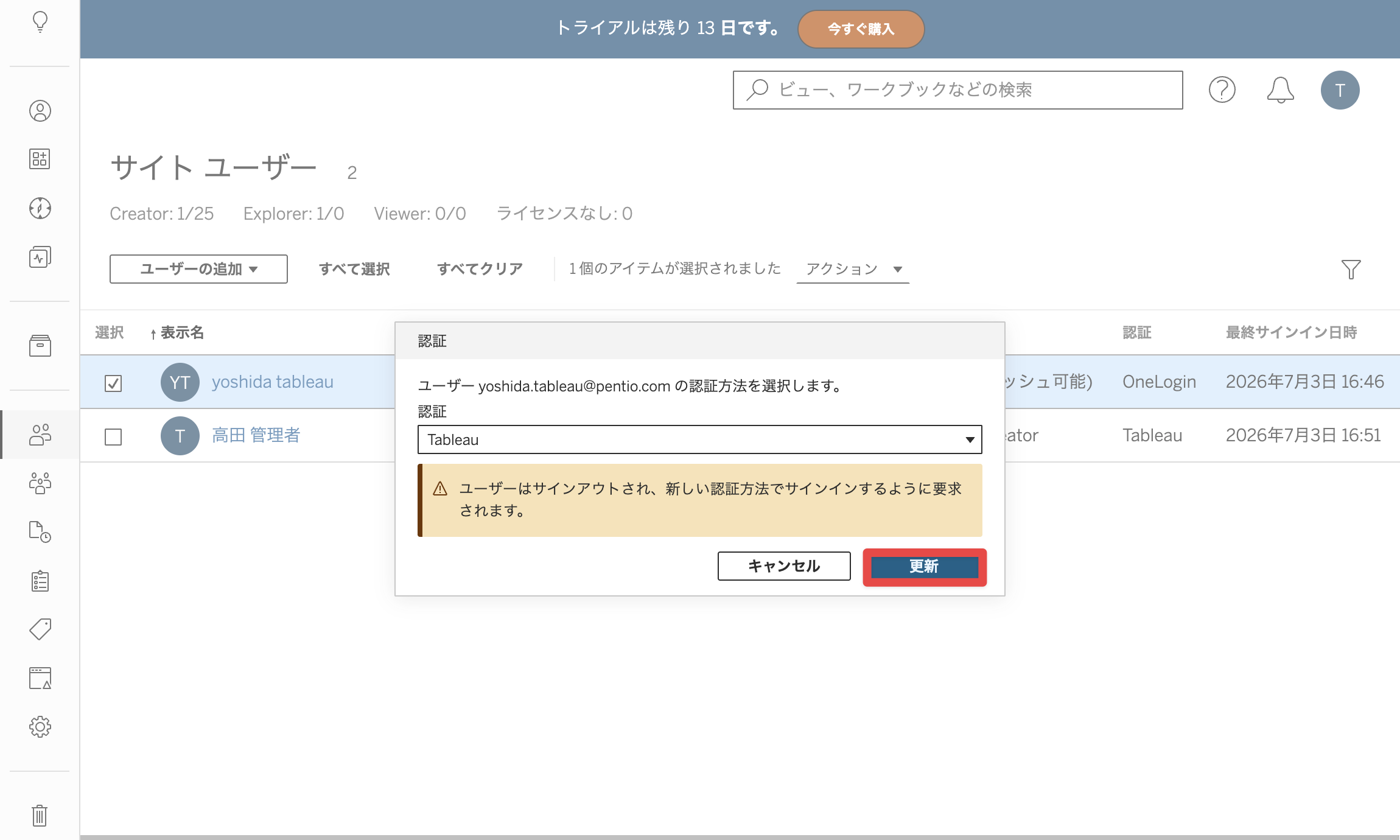1400x840 pixels.
Task: Open the compass Explore icon
Action: (x=40, y=208)
